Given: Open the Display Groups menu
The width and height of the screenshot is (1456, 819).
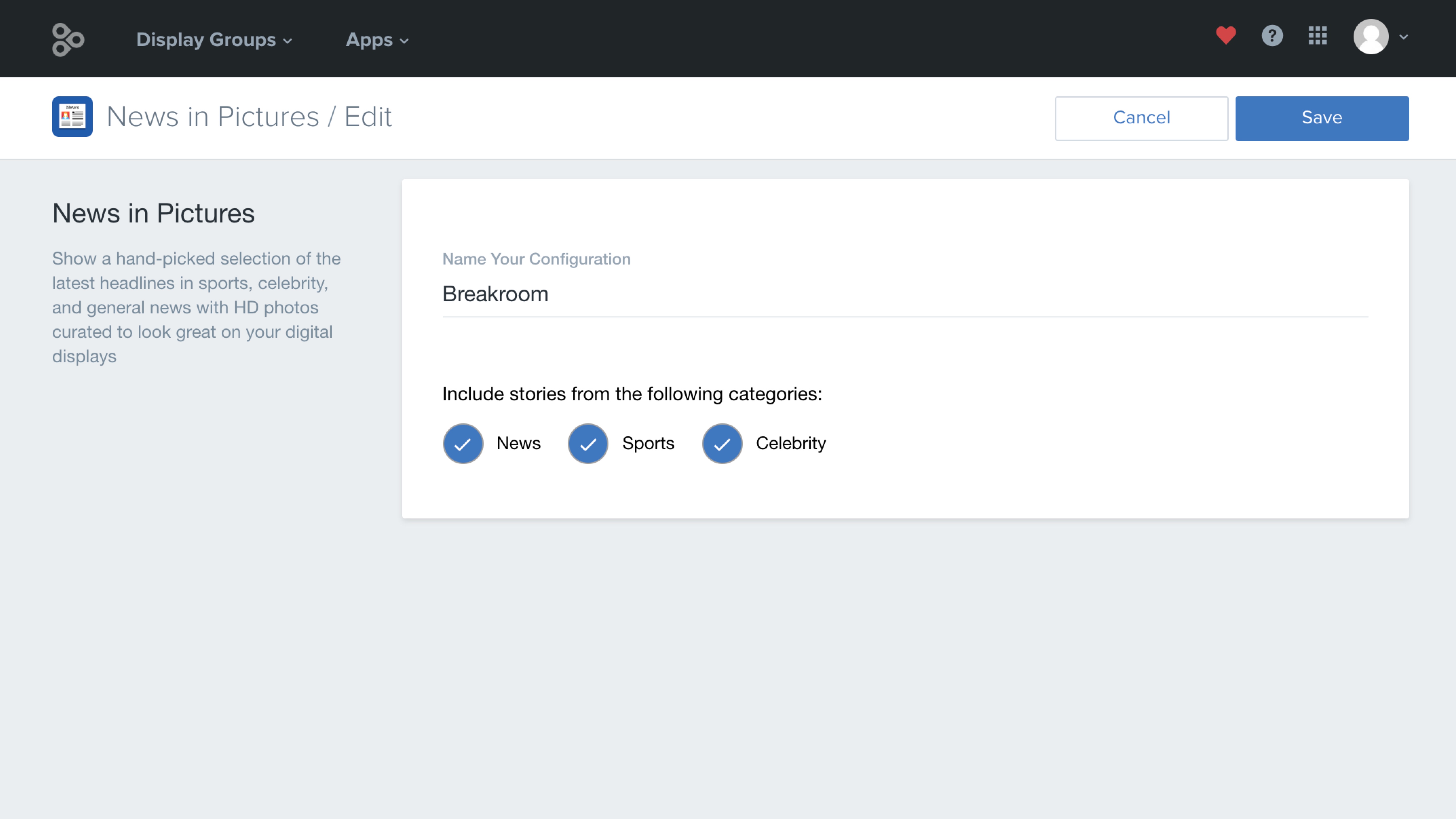Looking at the screenshot, I should (x=214, y=40).
